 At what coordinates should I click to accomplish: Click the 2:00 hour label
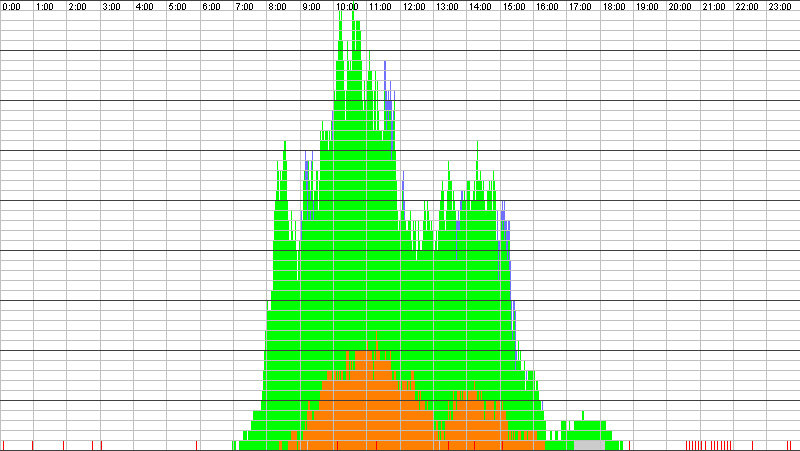tap(78, 7)
